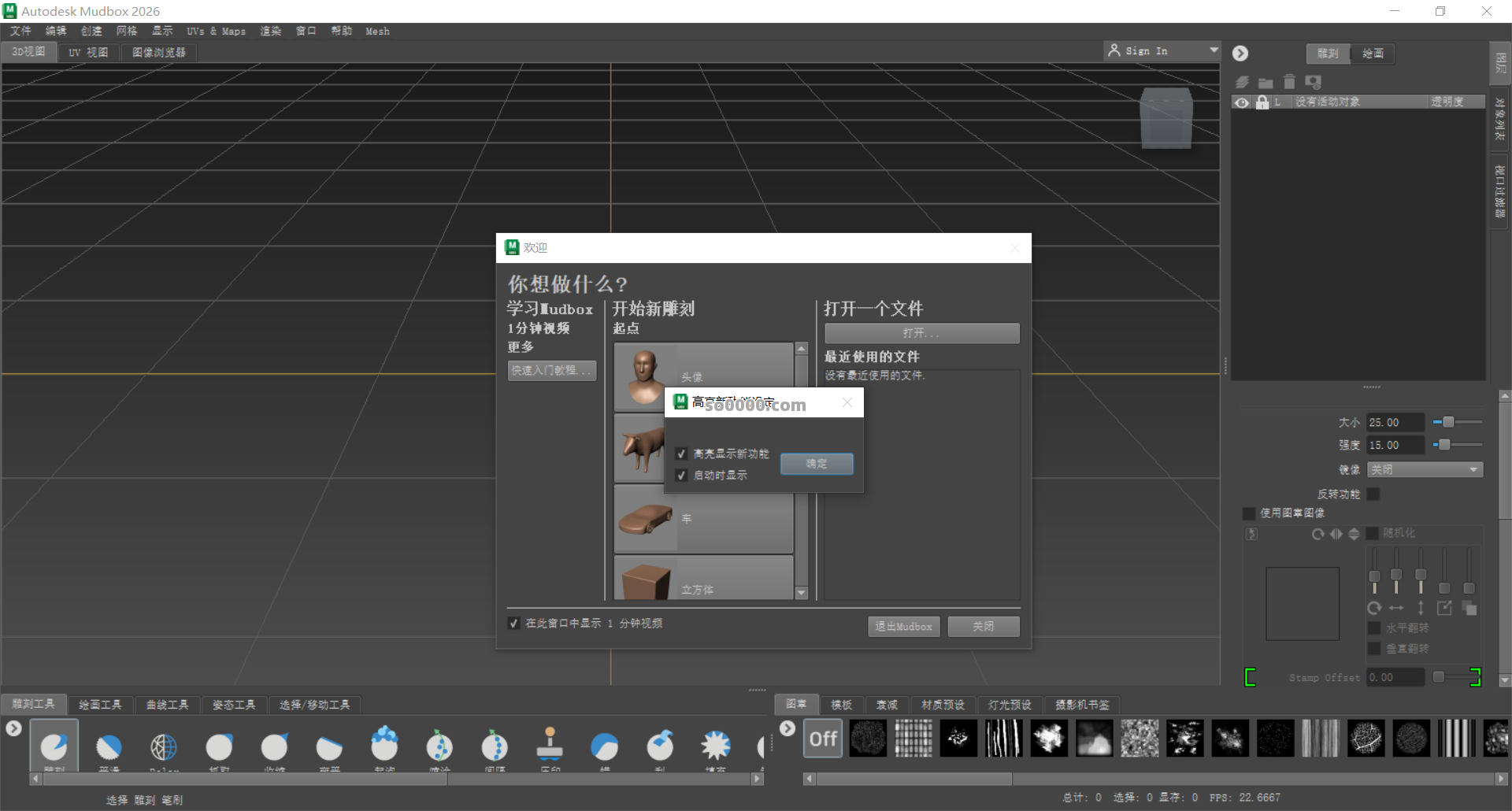Tick the randomize checkbox (随机化)
This screenshot has height=811, width=1512.
[1373, 533]
